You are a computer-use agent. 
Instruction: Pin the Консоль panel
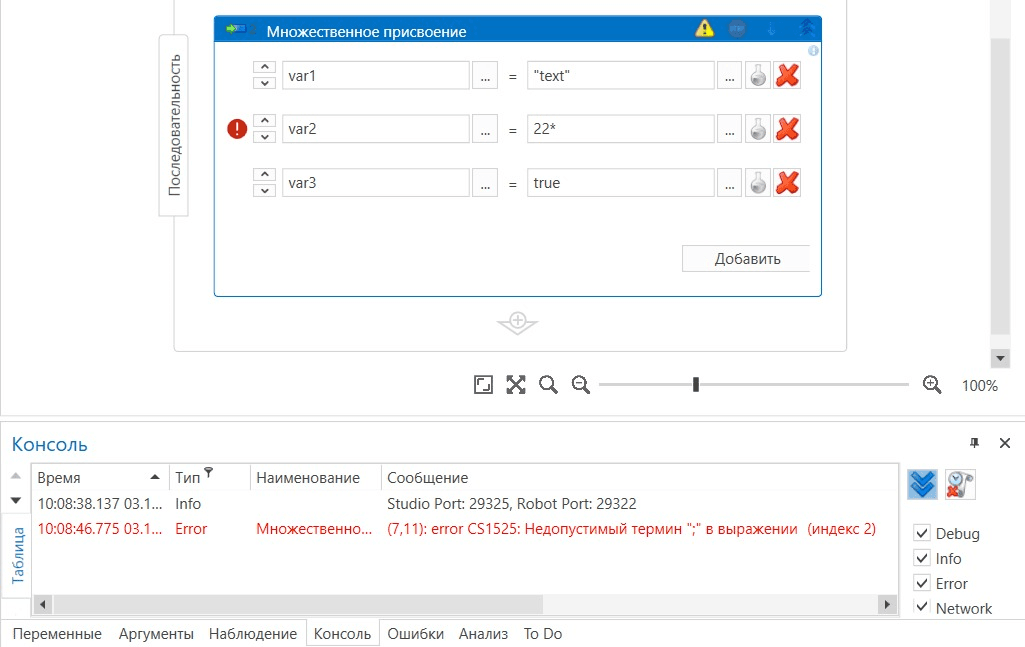(975, 443)
